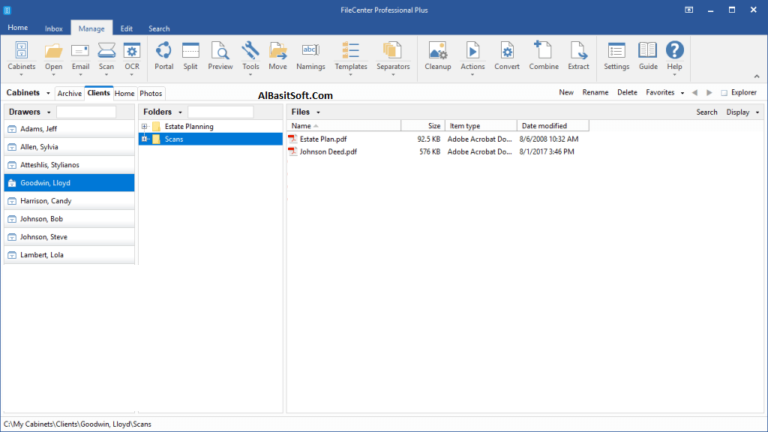This screenshot has width=768, height=432.
Task: Open the Tools icon
Action: click(250, 50)
